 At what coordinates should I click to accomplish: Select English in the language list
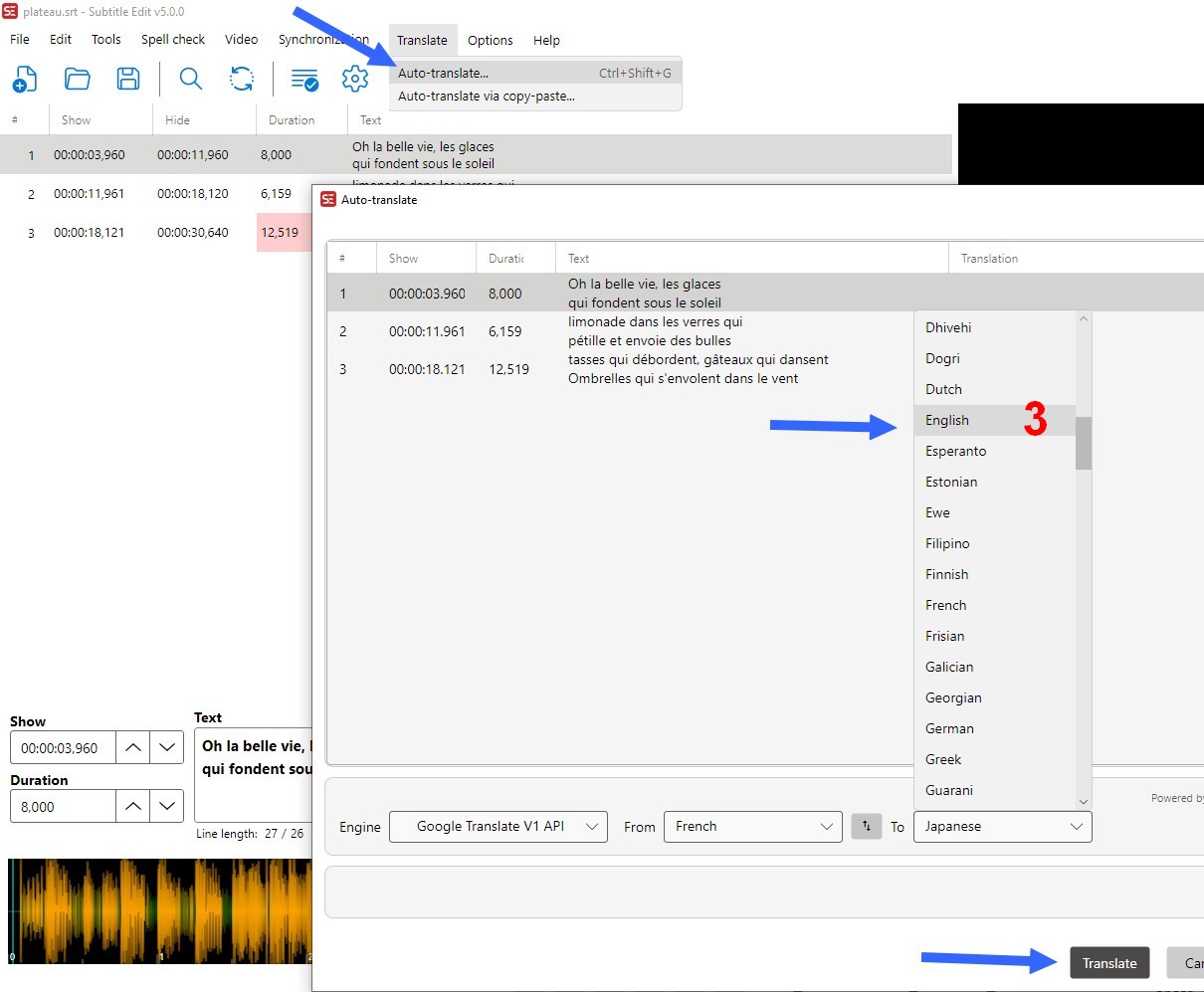(994, 420)
